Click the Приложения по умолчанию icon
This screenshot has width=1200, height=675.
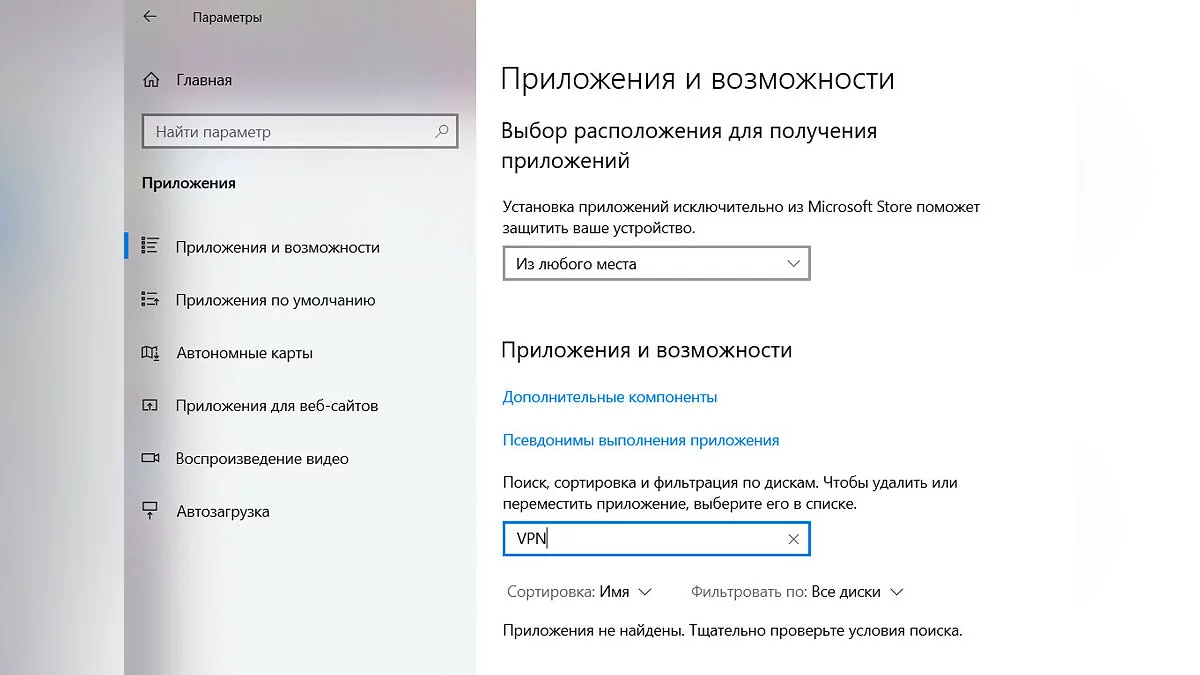(x=151, y=300)
